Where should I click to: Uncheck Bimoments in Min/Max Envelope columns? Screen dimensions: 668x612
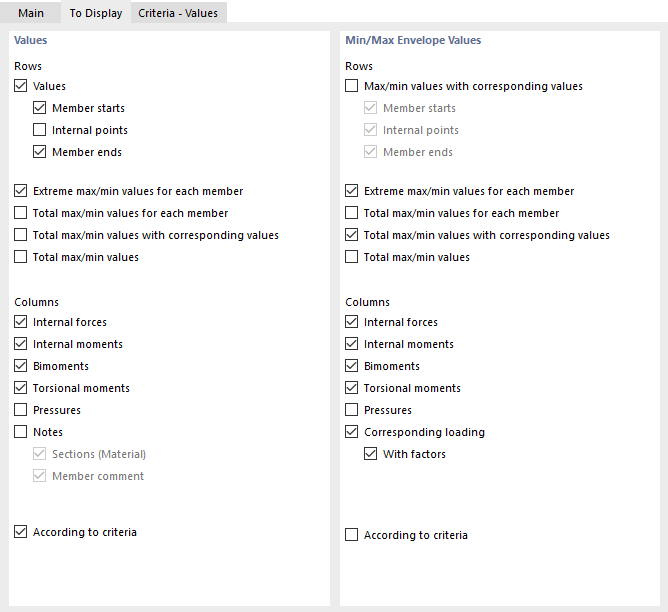[352, 366]
